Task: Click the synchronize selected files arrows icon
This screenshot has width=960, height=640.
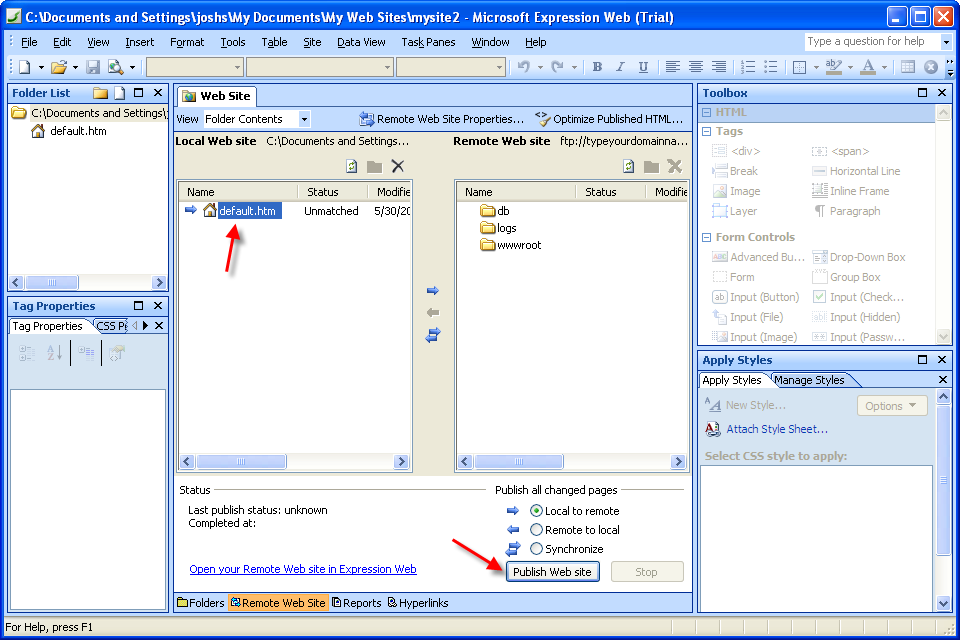Action: tap(433, 335)
